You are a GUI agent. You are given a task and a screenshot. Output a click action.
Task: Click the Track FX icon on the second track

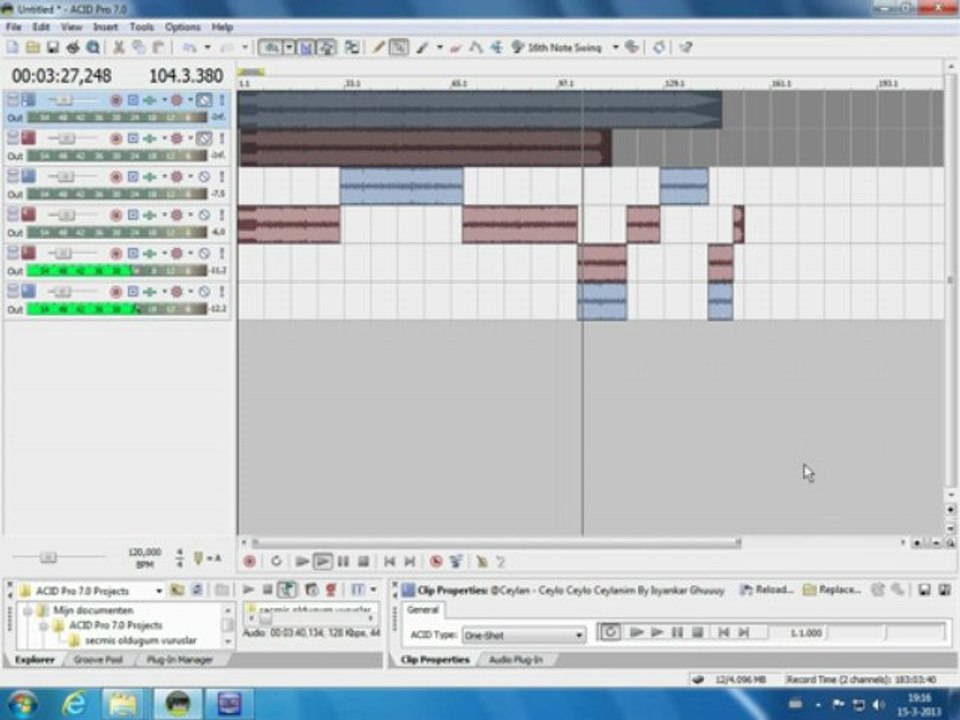149,138
